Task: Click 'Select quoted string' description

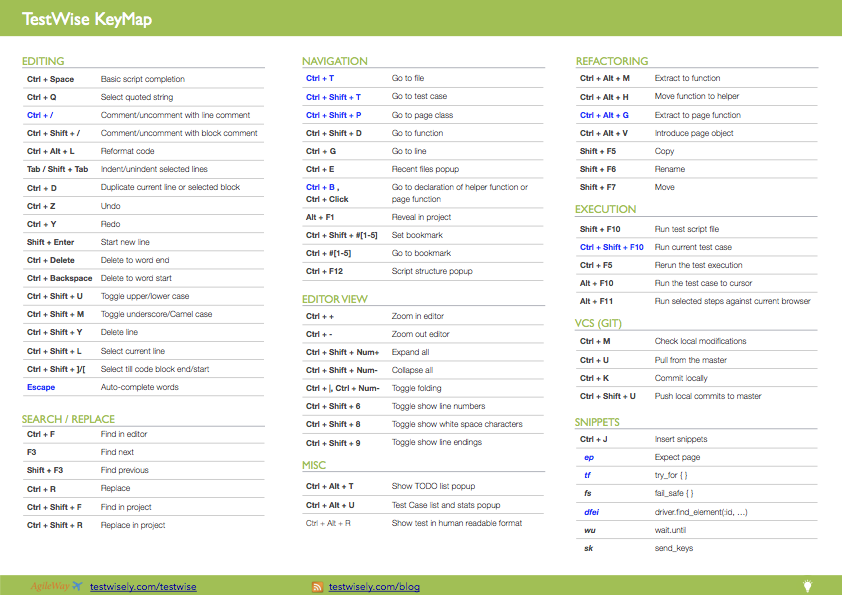Action: pyautogui.click(x=137, y=97)
